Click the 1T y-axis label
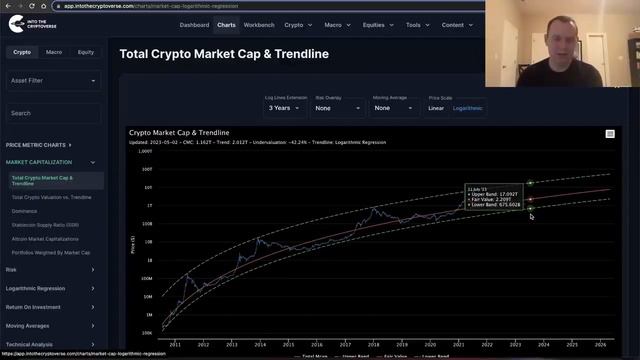The width and height of the screenshot is (640, 360). (x=149, y=206)
